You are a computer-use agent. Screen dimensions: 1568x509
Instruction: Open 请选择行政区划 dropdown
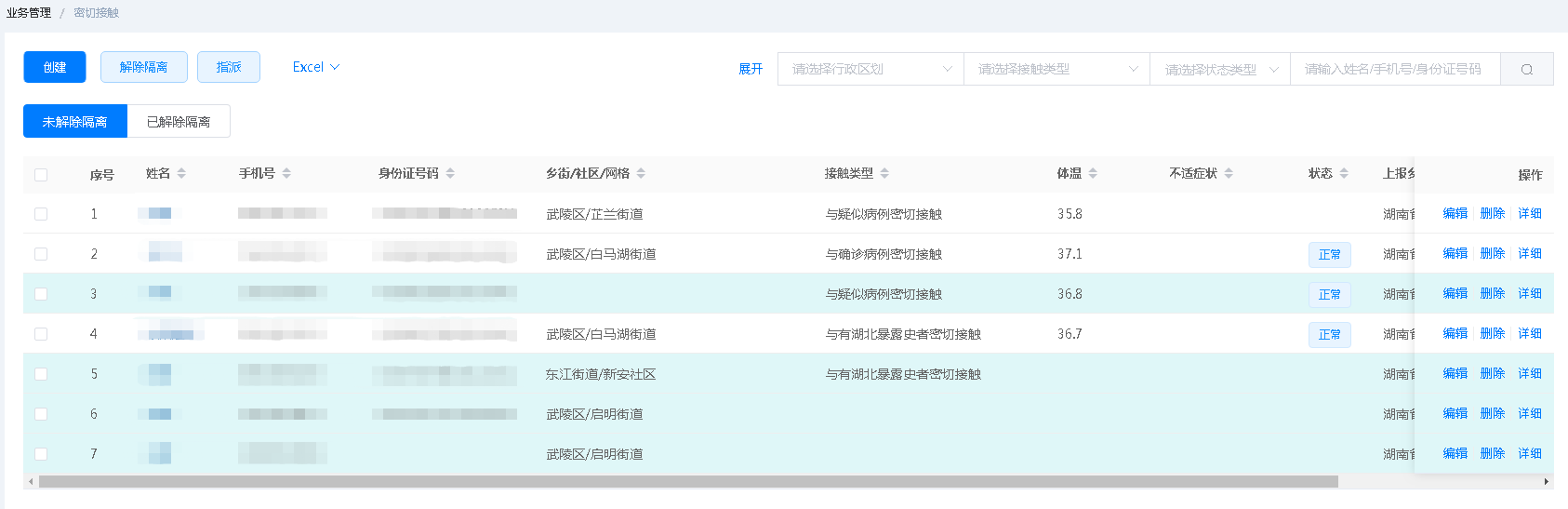pyautogui.click(x=870, y=69)
